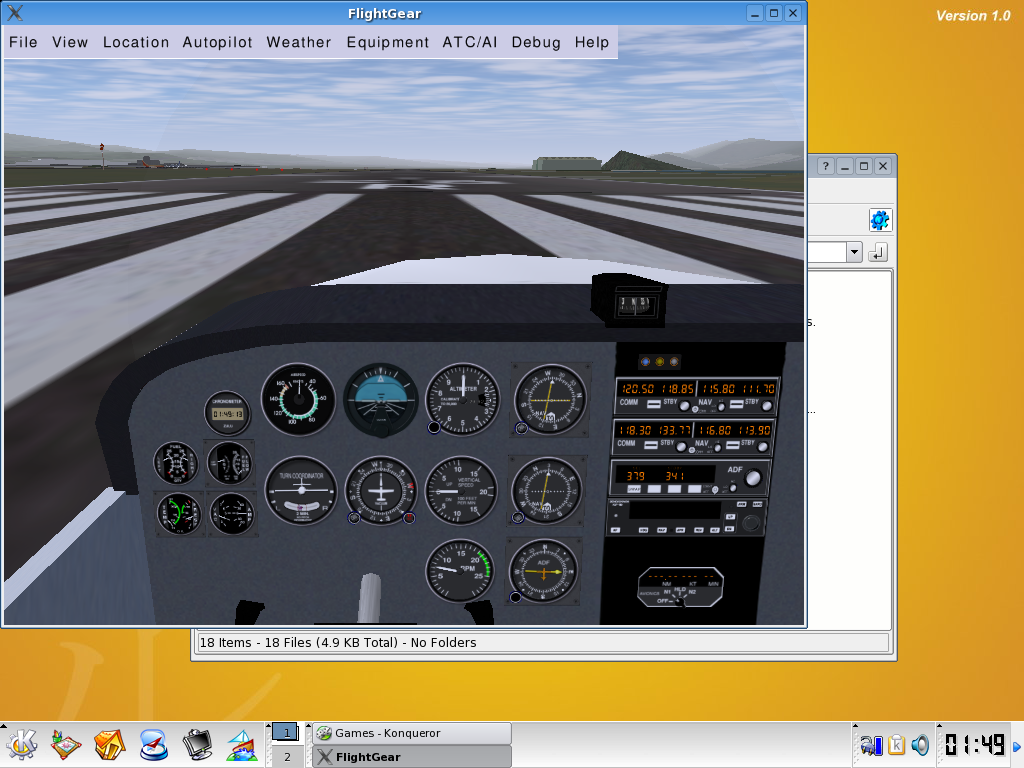Image resolution: width=1024 pixels, height=768 pixels.
Task: Click the attitude indicator (artificial horizon)
Action: pos(381,400)
